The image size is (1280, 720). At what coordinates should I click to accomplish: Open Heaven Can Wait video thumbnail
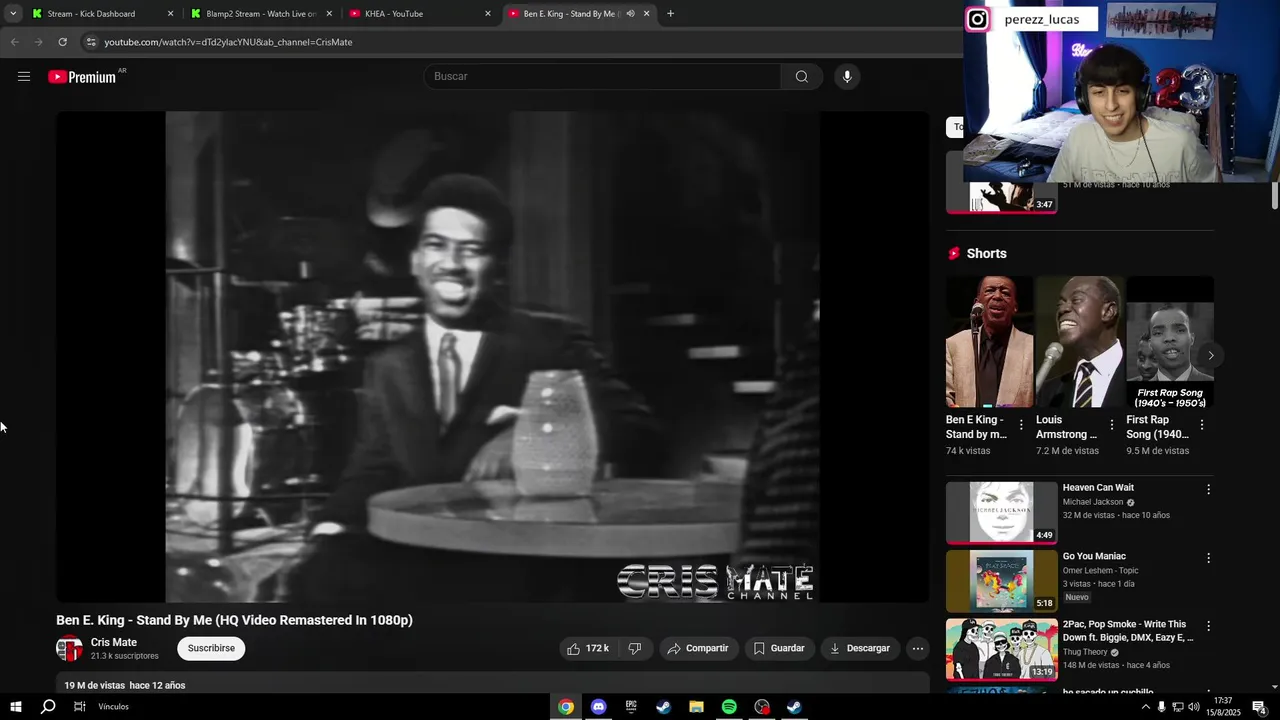coord(1002,513)
